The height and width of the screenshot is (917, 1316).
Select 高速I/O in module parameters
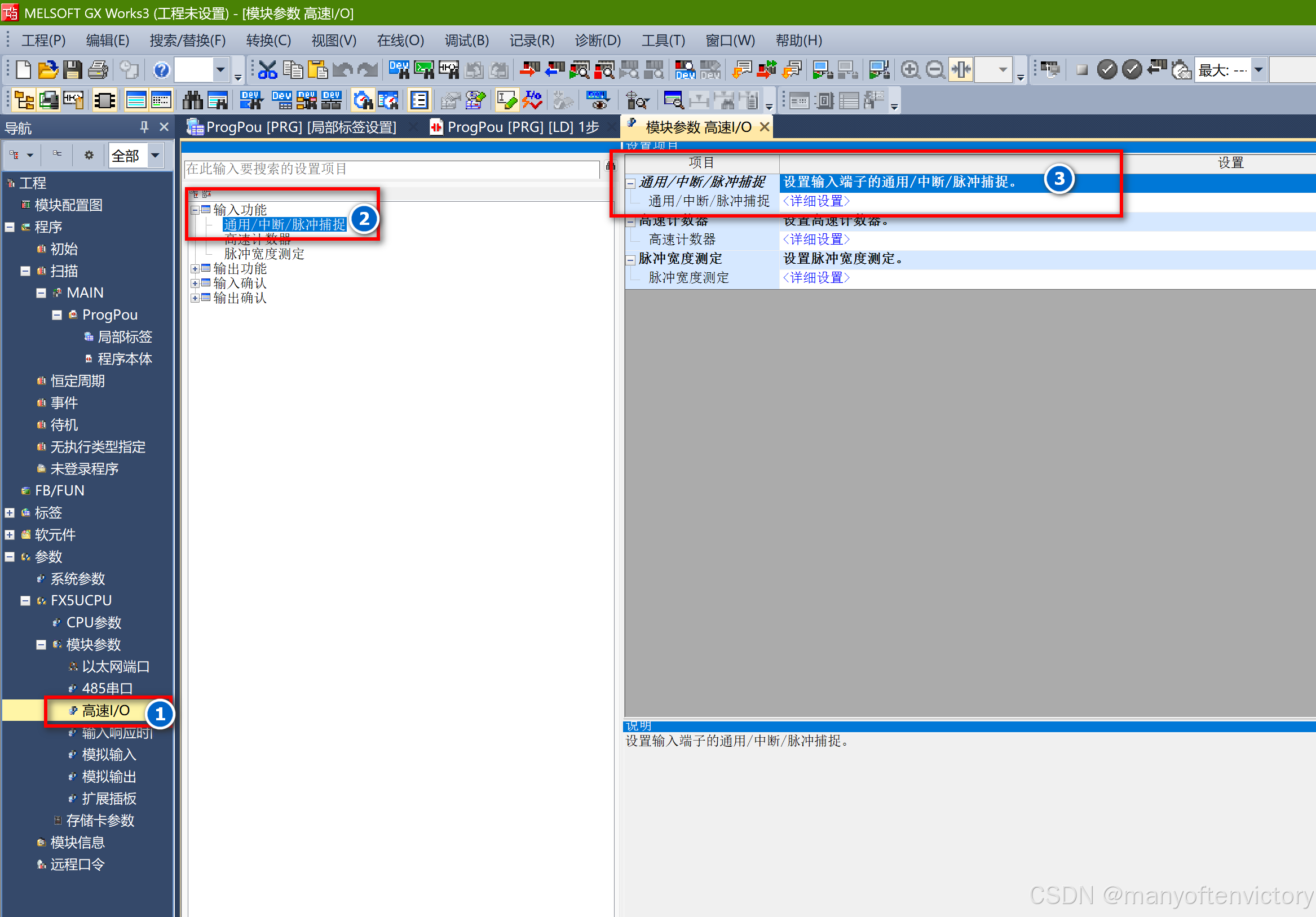106,711
